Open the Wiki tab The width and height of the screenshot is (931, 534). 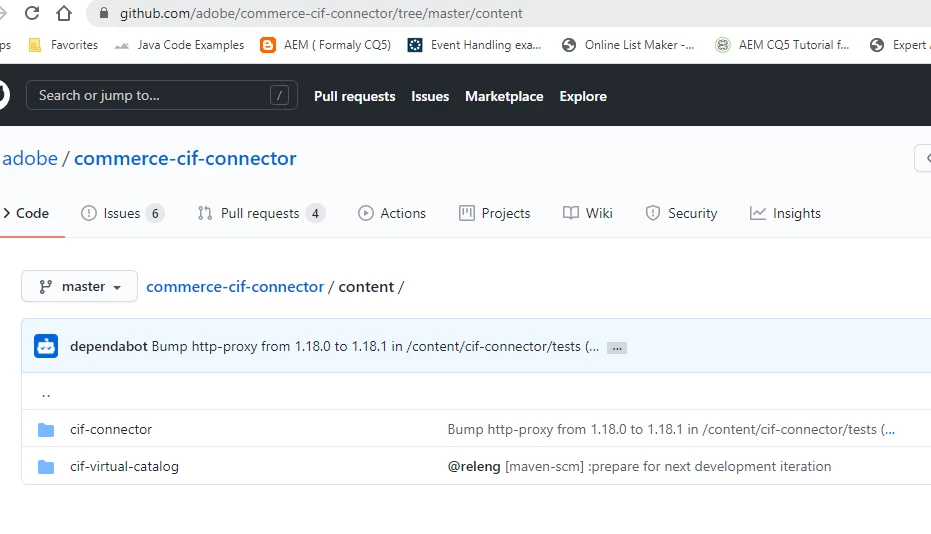[x=588, y=213]
